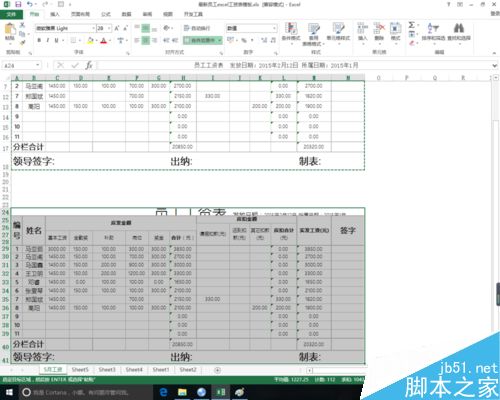Click the AutoSum sigma icon

pos(412,25)
